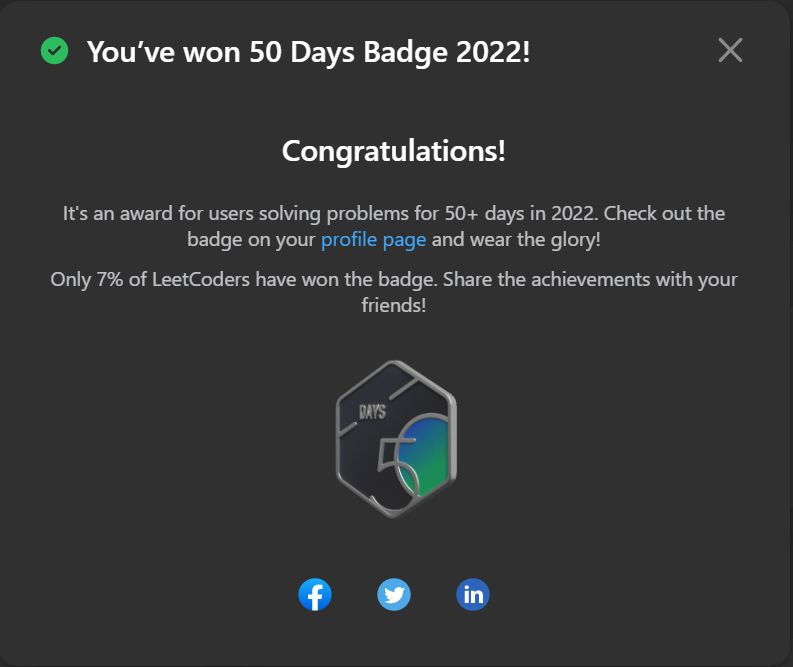Click the word "friends!" below the statistic
This screenshot has height=667, width=793.
coord(393,305)
